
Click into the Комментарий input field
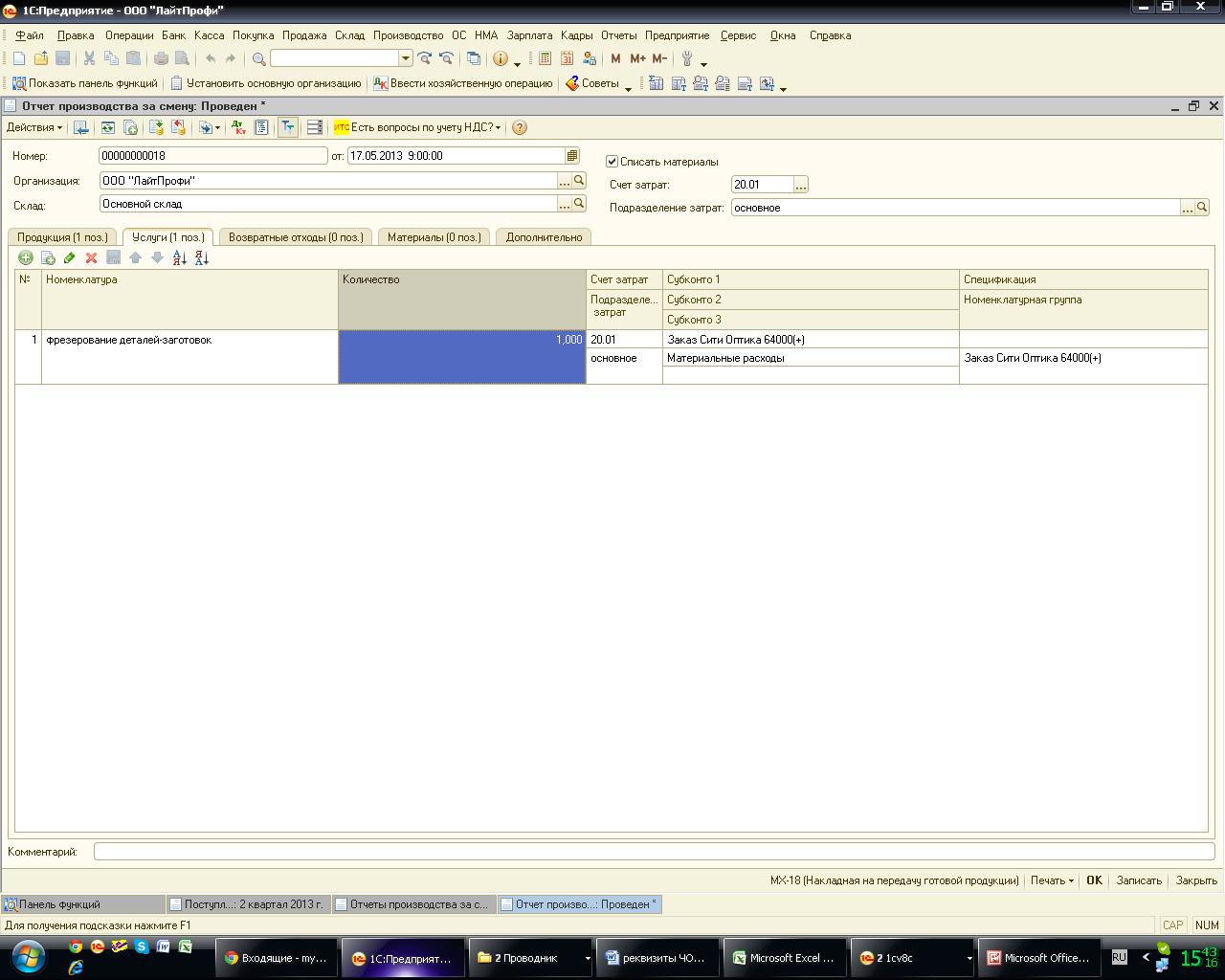point(654,852)
